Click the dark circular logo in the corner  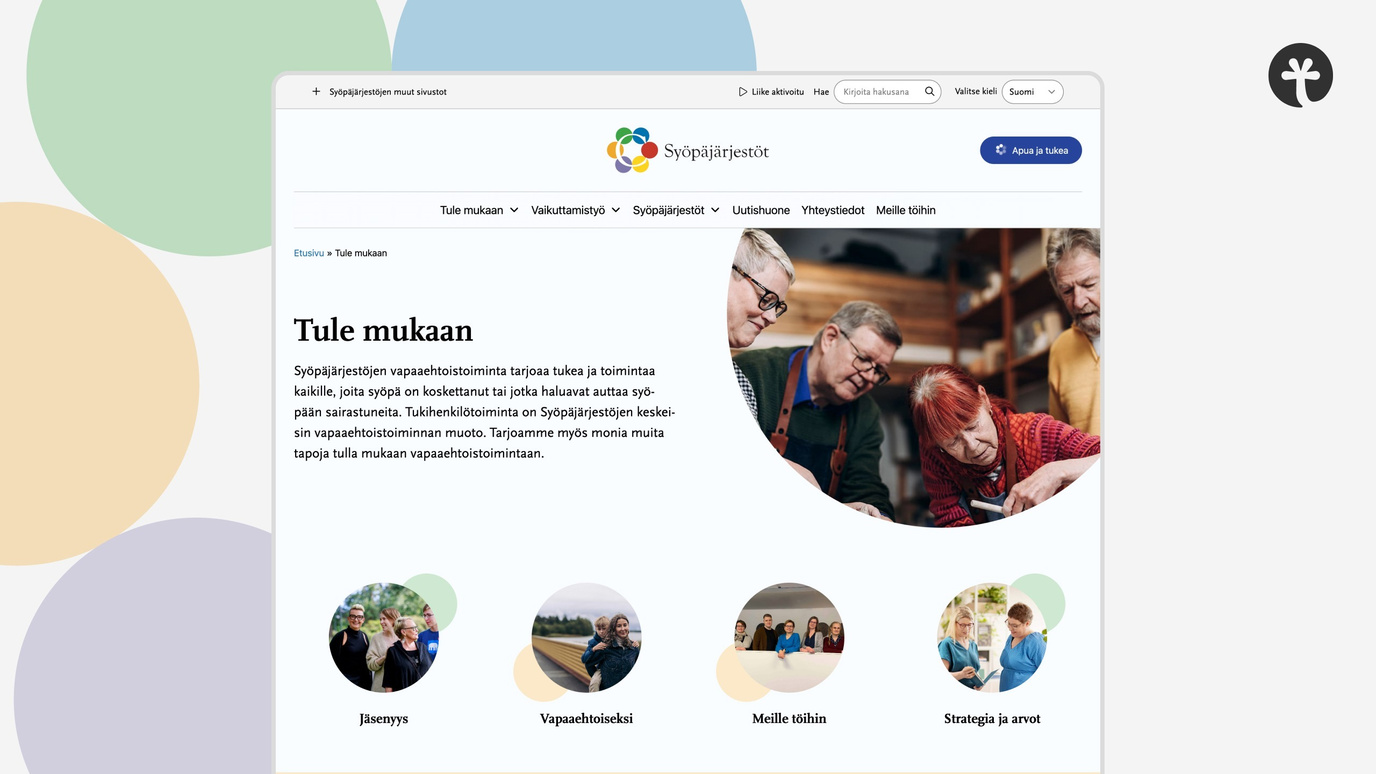coord(1300,75)
